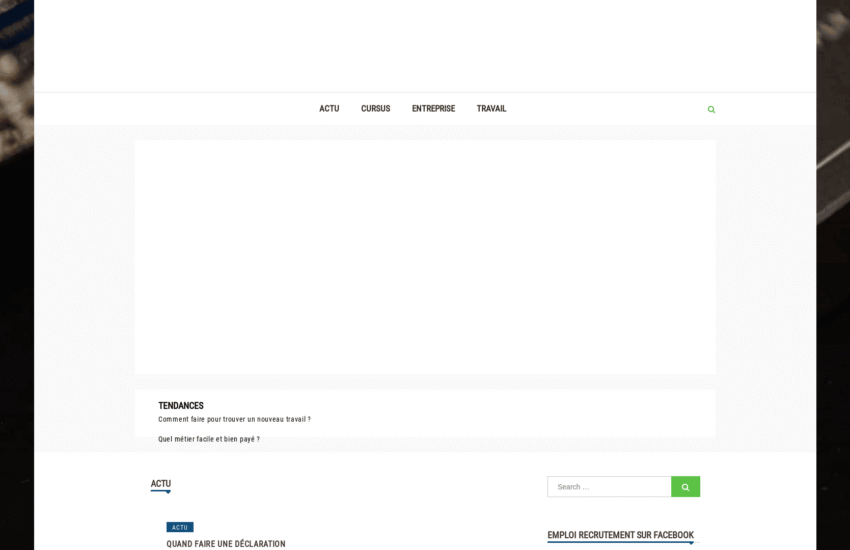Screen dimensions: 850x550
Task: Click the 'Emploi recrutement sur Facebook' widget title
Action: [620, 535]
